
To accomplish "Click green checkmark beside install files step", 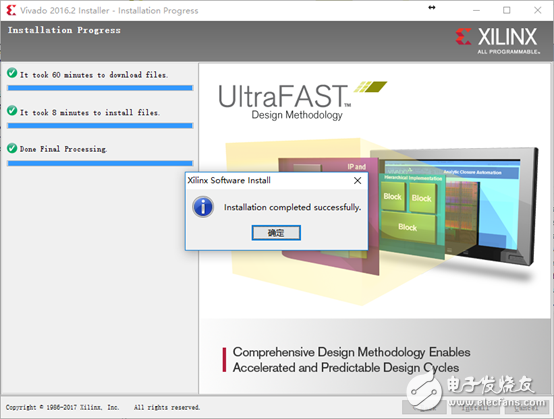I will (12, 111).
